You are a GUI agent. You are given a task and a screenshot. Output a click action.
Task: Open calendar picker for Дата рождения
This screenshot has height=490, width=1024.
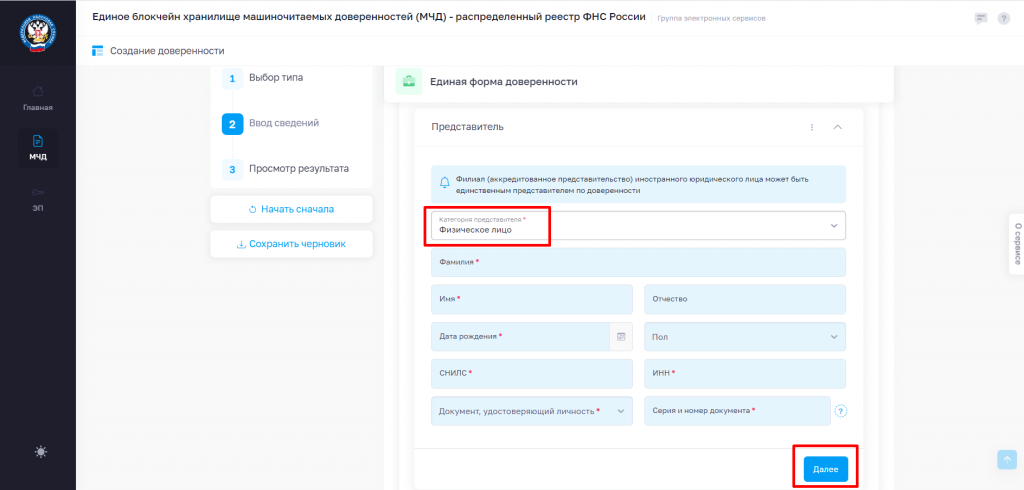point(621,336)
